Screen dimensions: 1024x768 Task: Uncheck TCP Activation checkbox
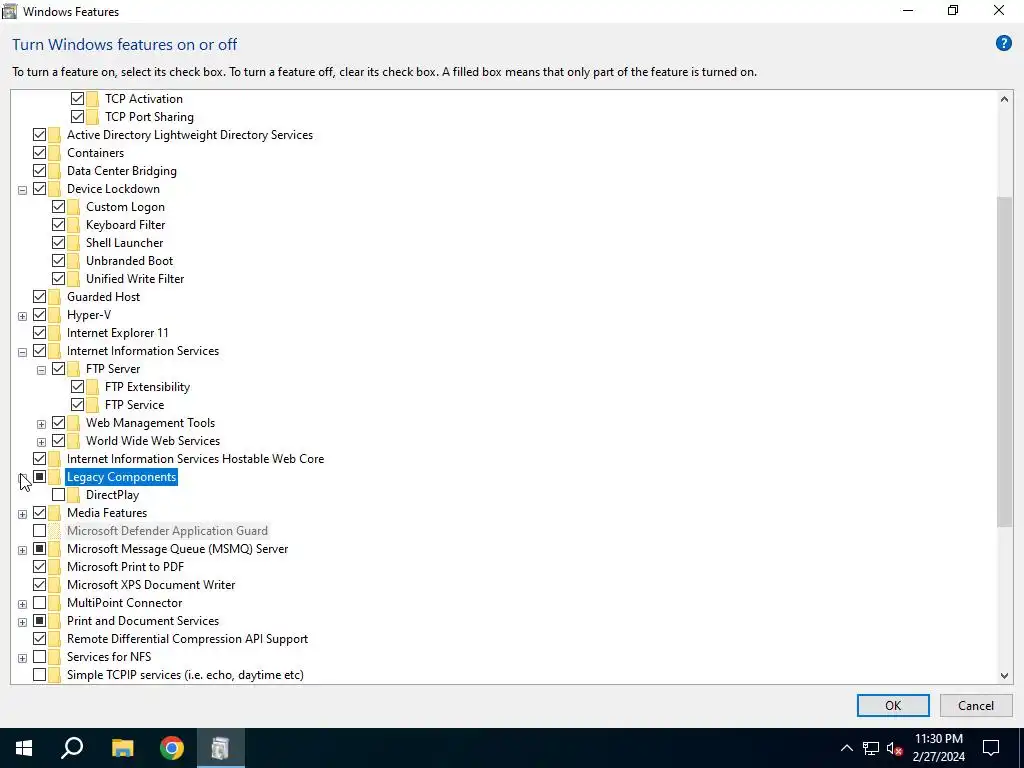77,99
